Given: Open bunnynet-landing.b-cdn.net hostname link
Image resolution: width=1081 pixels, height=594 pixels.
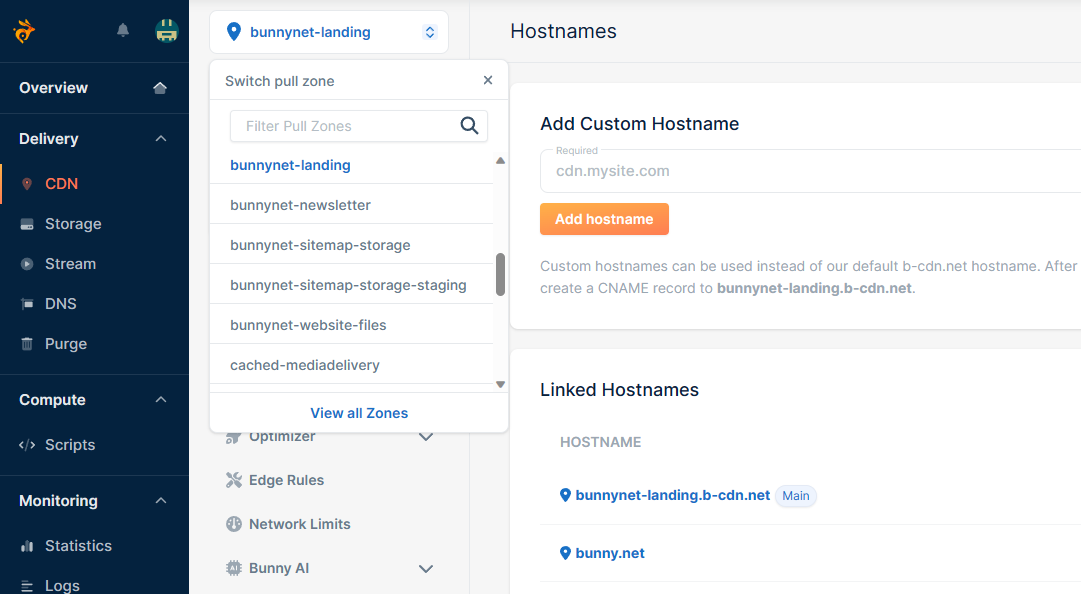Looking at the screenshot, I should [672, 495].
